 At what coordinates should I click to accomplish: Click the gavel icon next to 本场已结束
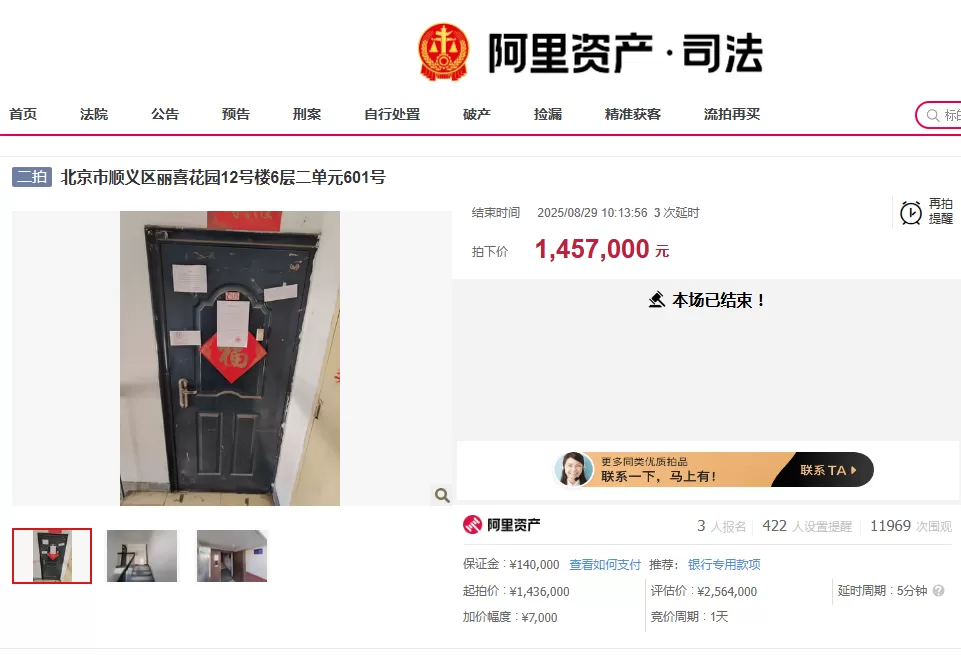click(x=656, y=300)
